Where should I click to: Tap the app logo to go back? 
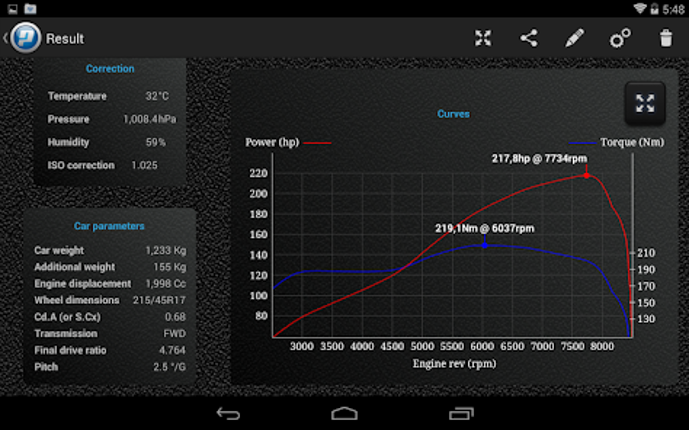coord(25,39)
